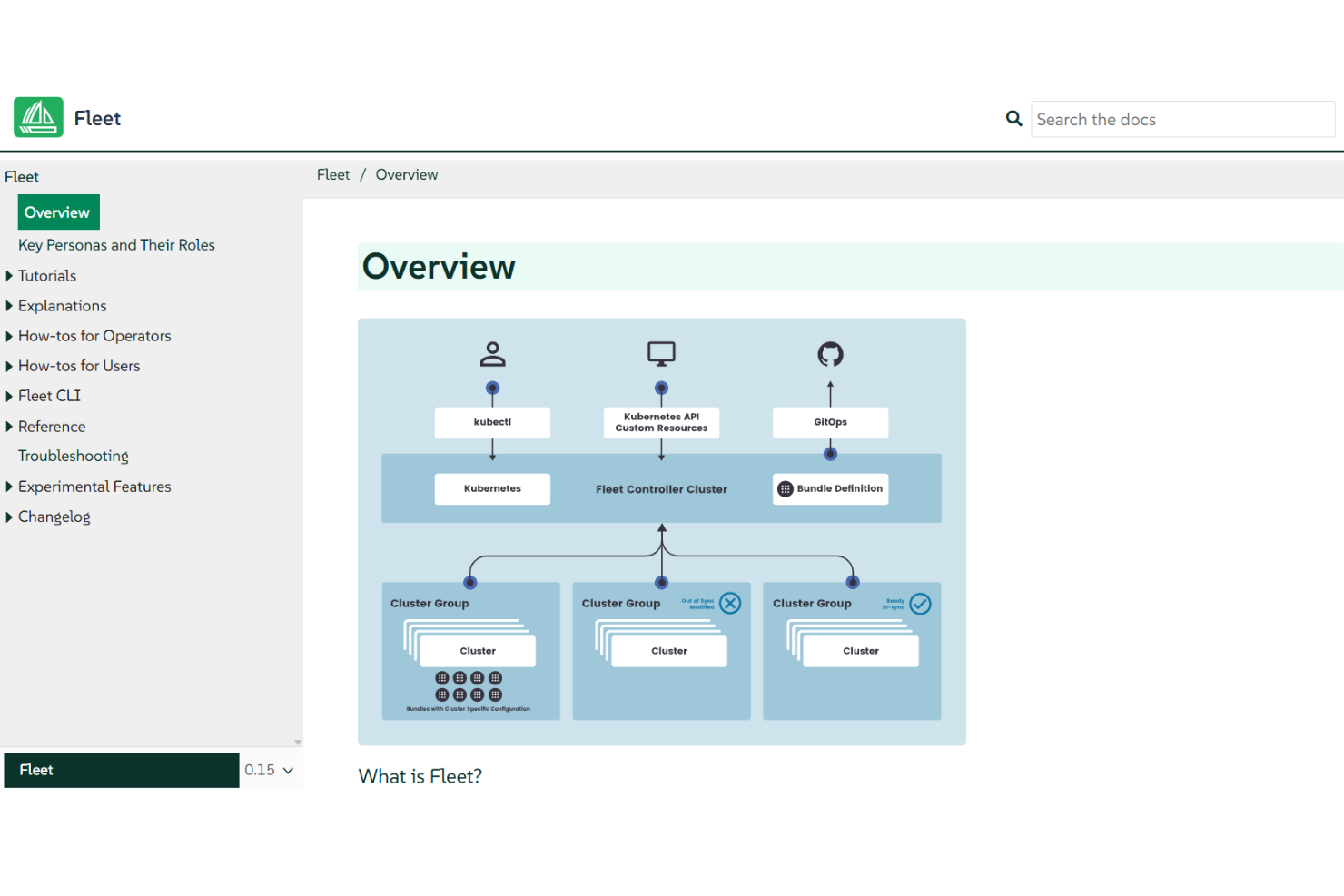The image size is (1344, 896).
Task: Expand How-tos for Users arrow
Action: pos(9,366)
